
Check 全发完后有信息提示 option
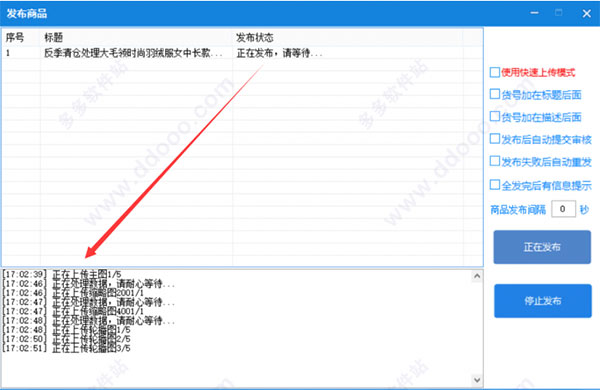pyautogui.click(x=495, y=185)
